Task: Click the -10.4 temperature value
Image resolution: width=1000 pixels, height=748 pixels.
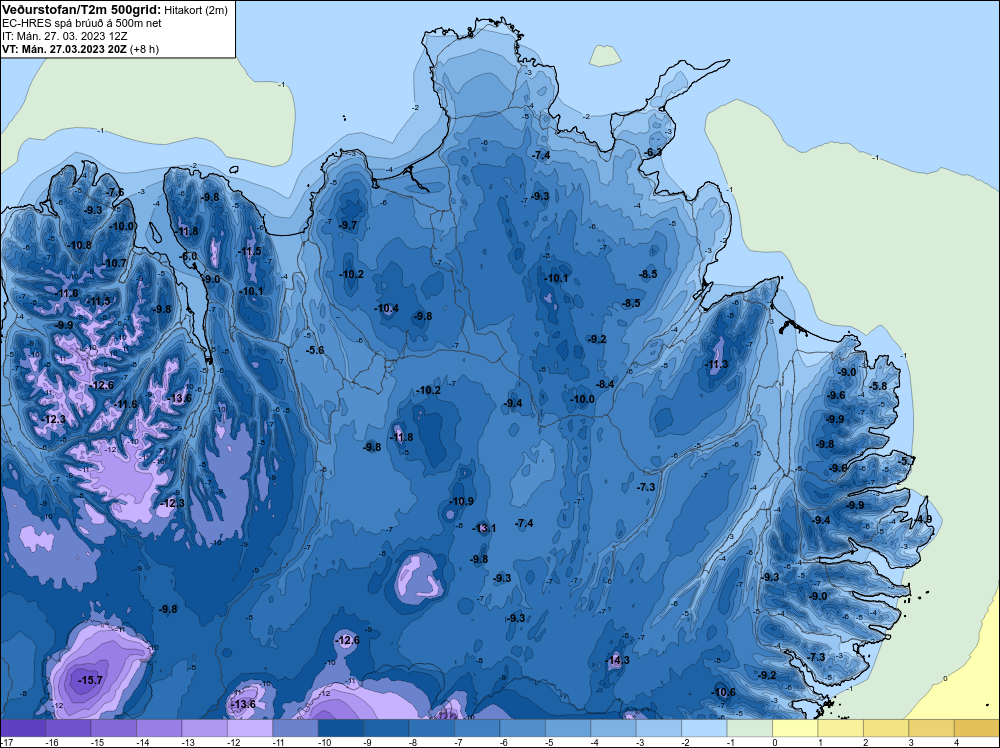Action: coord(386,309)
